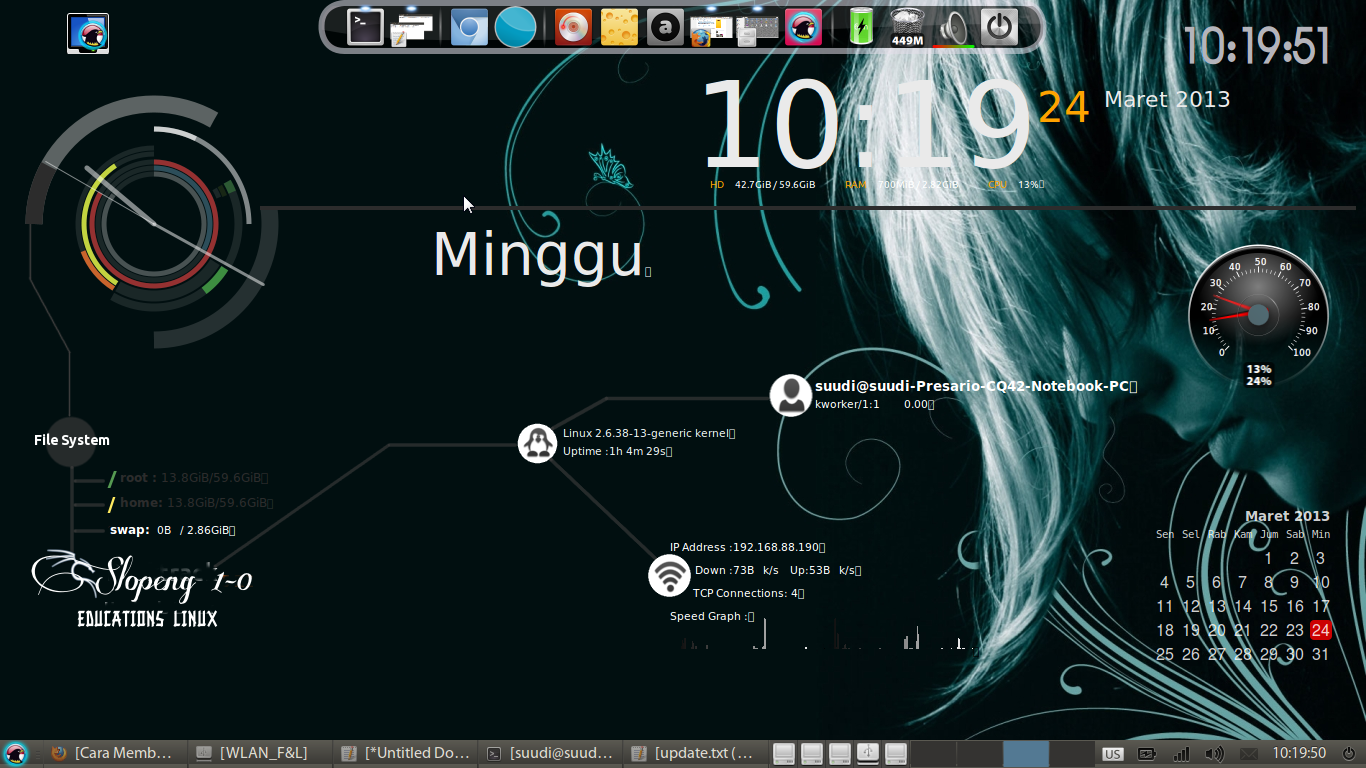Viewport: 1366px width, 768px height.
Task: Click the tray speaker to adjust volume
Action: point(1213,753)
